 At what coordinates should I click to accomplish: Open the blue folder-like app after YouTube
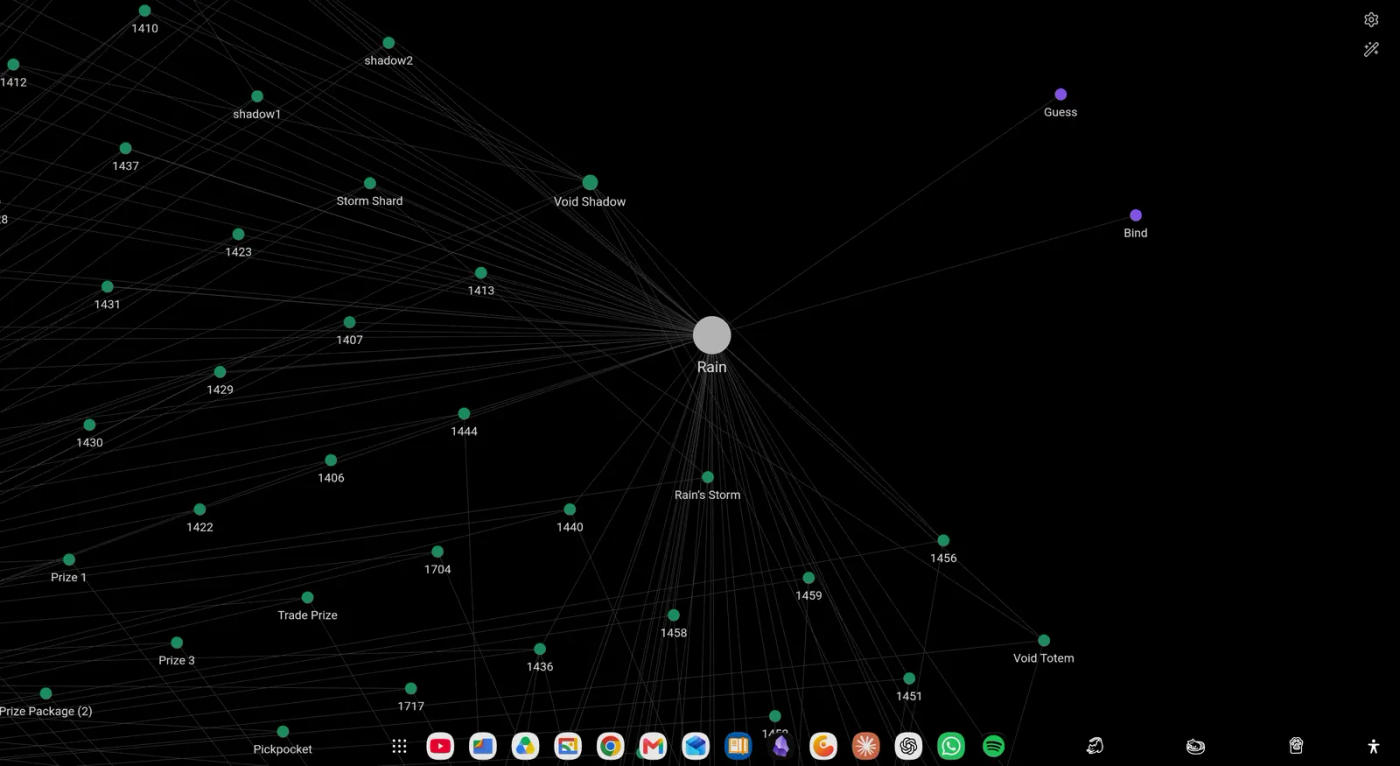point(483,746)
